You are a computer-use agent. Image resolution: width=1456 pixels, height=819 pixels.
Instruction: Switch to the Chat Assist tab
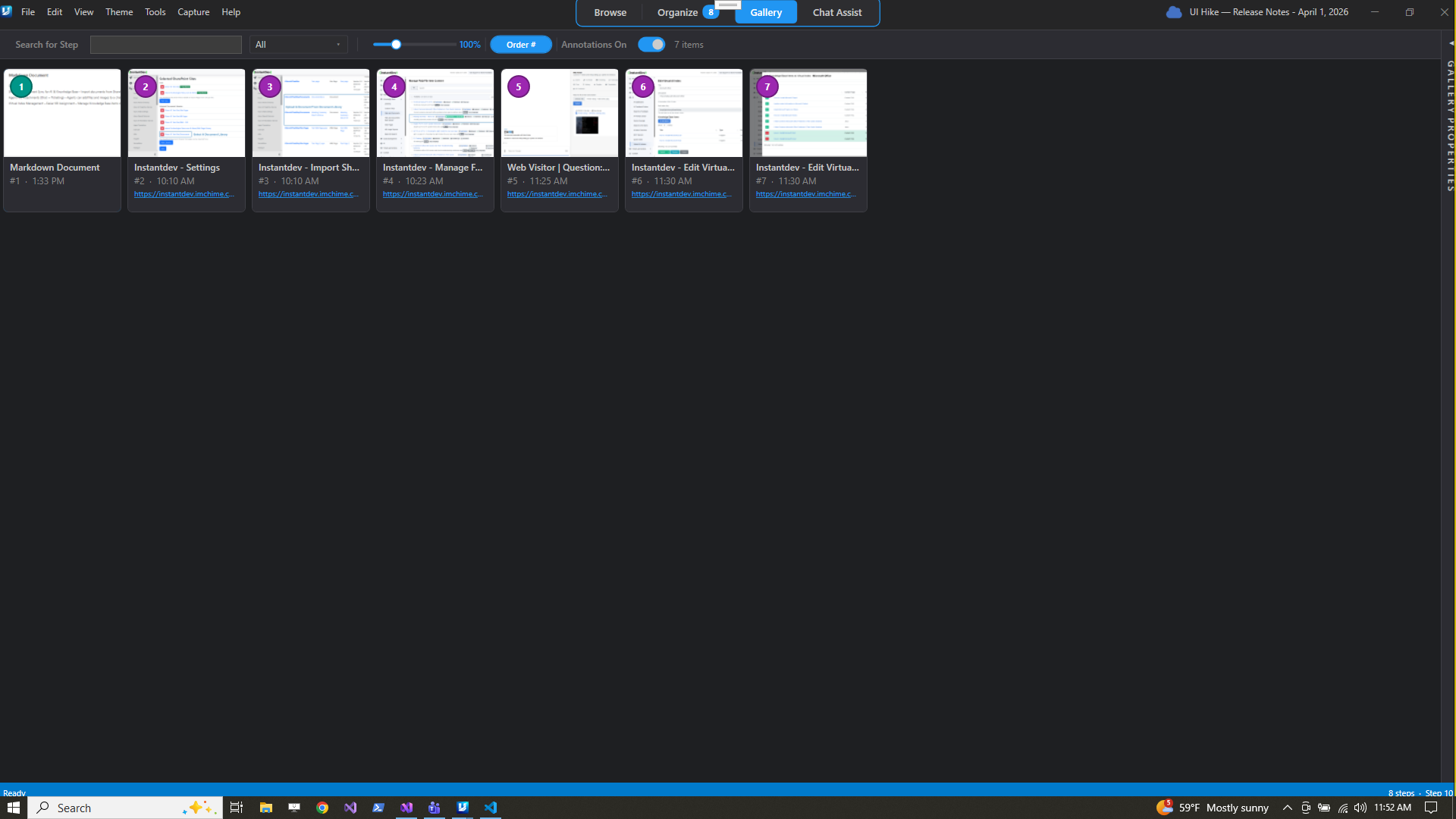pyautogui.click(x=837, y=13)
